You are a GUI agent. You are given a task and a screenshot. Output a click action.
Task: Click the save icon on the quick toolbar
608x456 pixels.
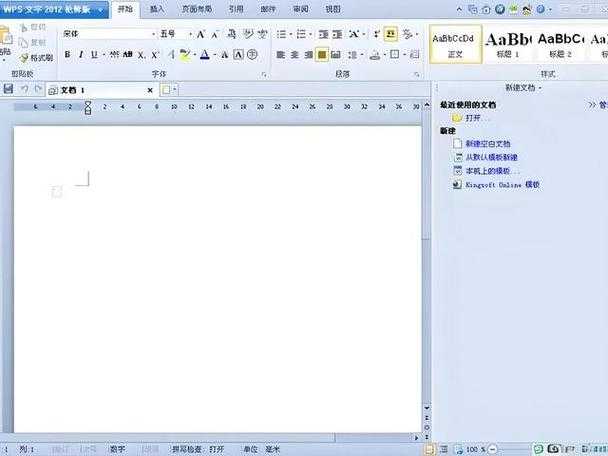click(x=8, y=90)
